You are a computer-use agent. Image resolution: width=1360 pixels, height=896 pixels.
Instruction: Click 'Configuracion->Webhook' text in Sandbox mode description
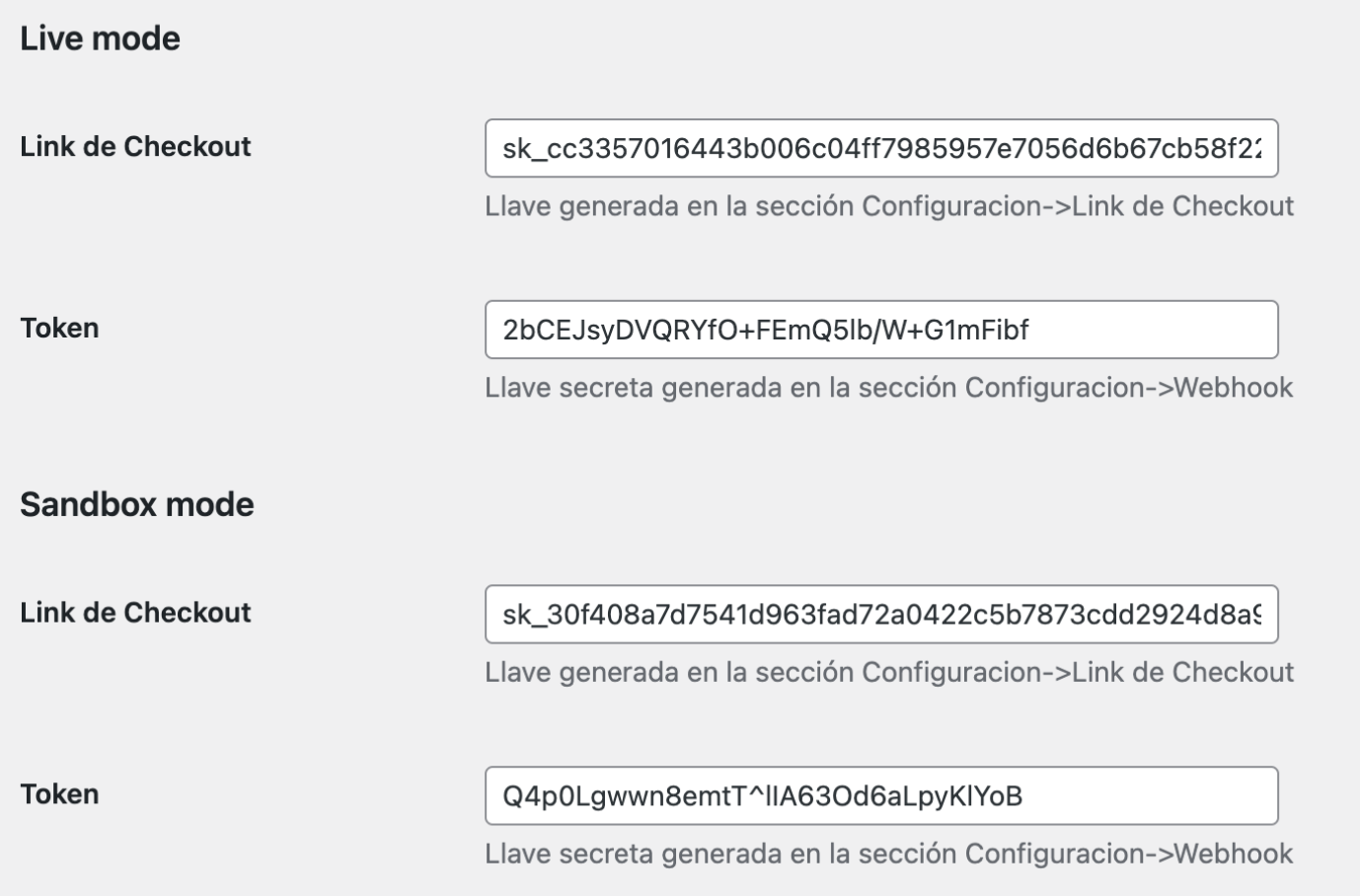point(1128,854)
